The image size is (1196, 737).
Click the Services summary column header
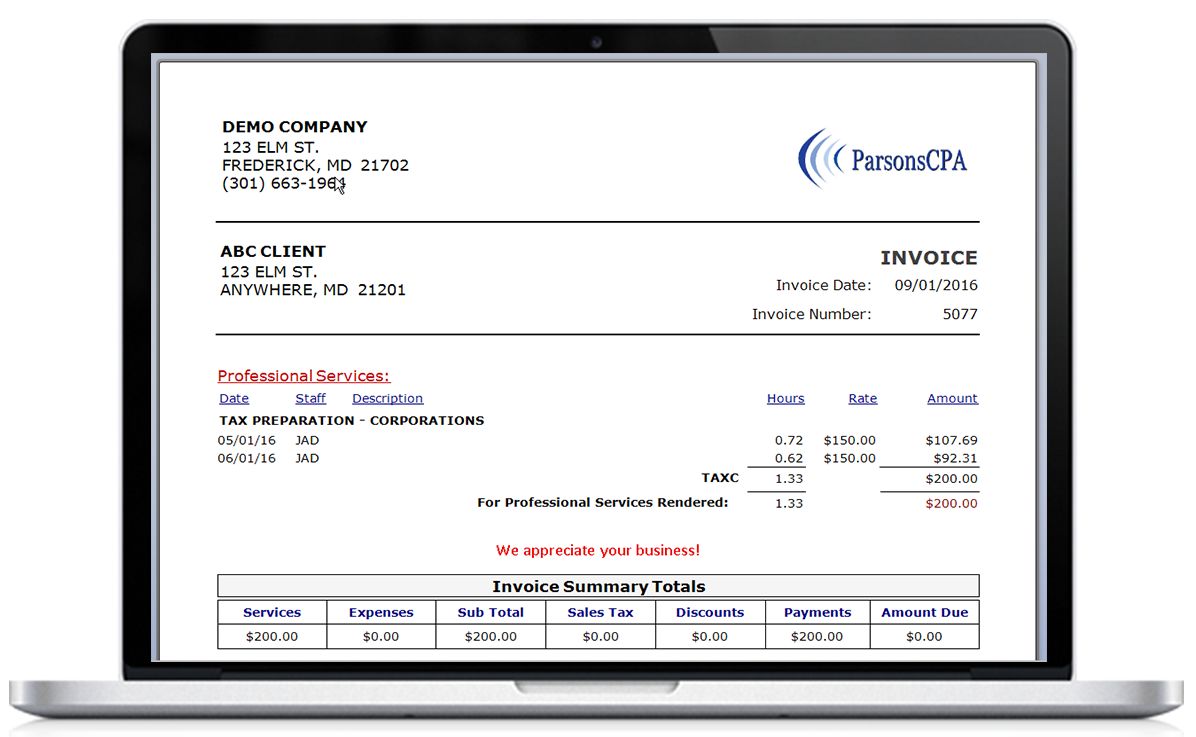[272, 613]
